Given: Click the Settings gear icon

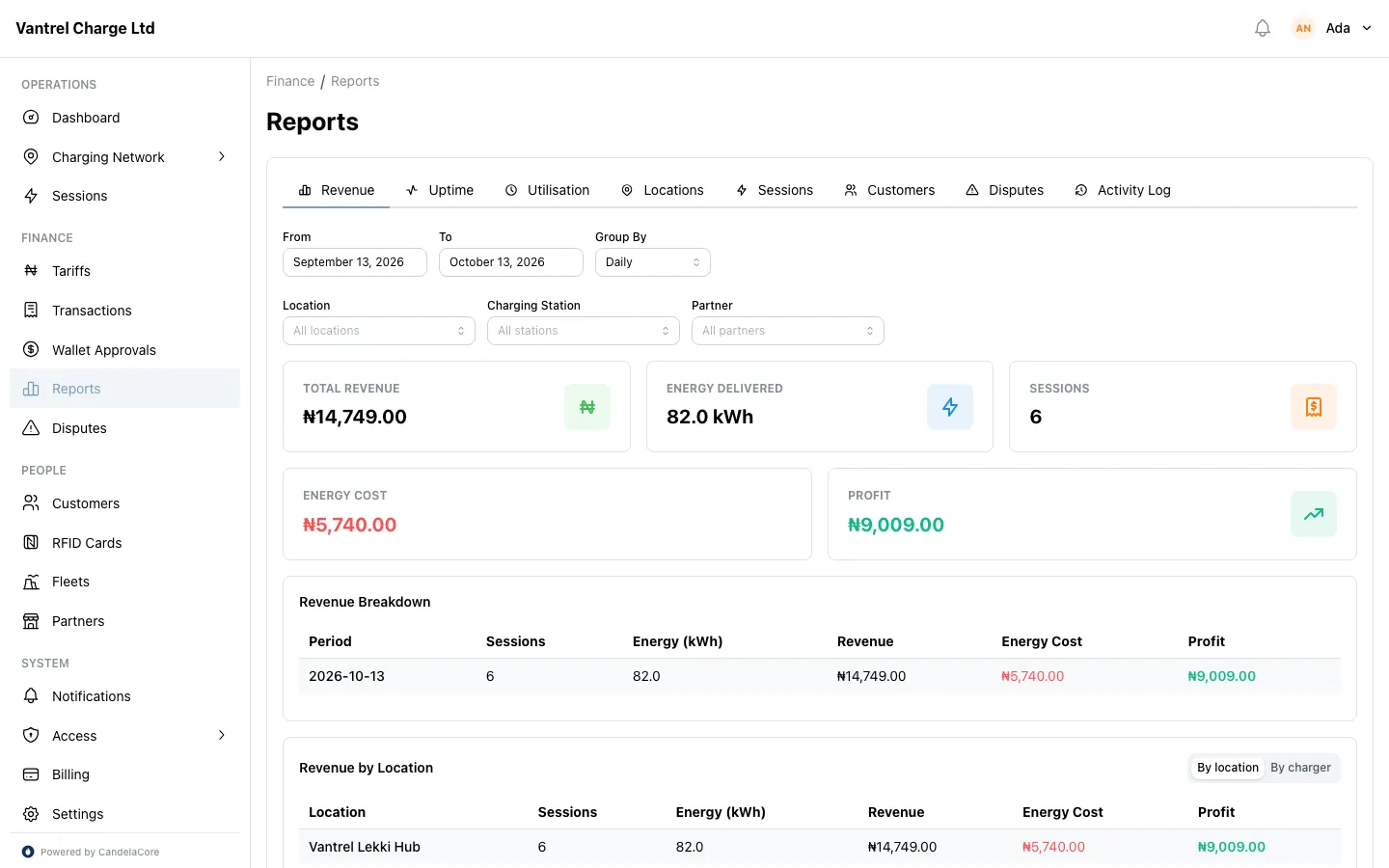Looking at the screenshot, I should point(31,814).
